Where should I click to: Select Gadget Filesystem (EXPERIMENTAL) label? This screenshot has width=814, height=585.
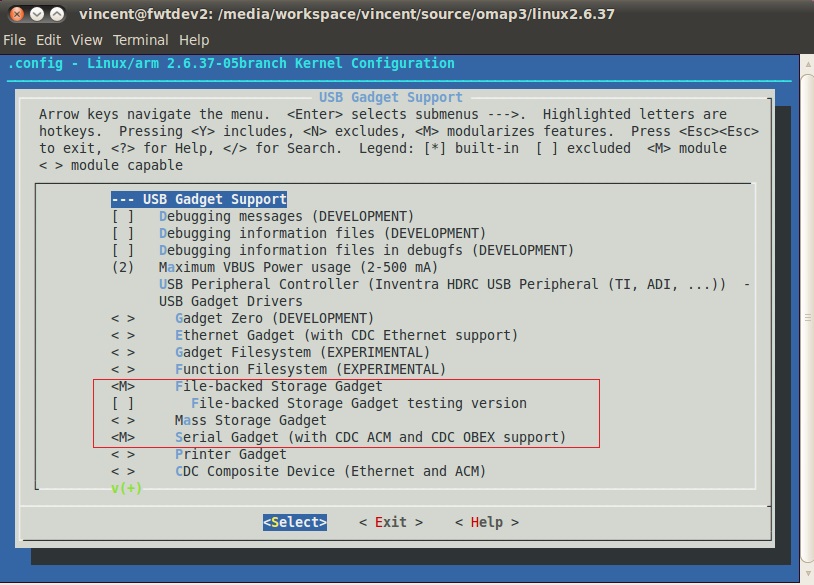pyautogui.click(x=303, y=352)
